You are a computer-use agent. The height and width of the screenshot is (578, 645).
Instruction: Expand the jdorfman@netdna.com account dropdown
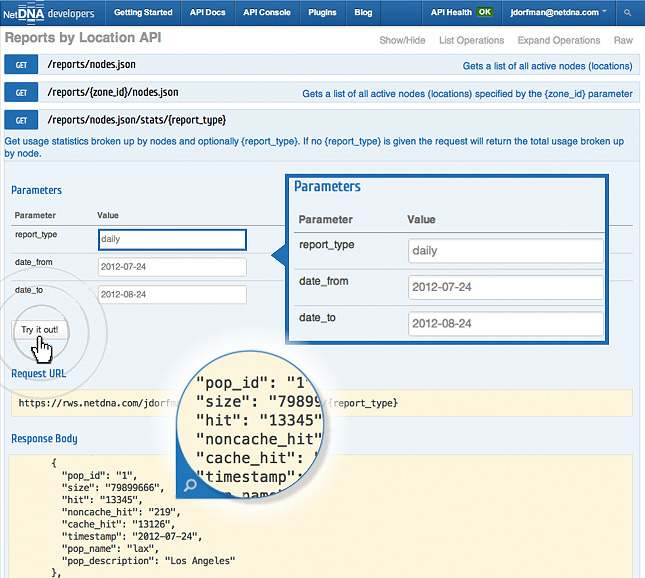coord(559,12)
